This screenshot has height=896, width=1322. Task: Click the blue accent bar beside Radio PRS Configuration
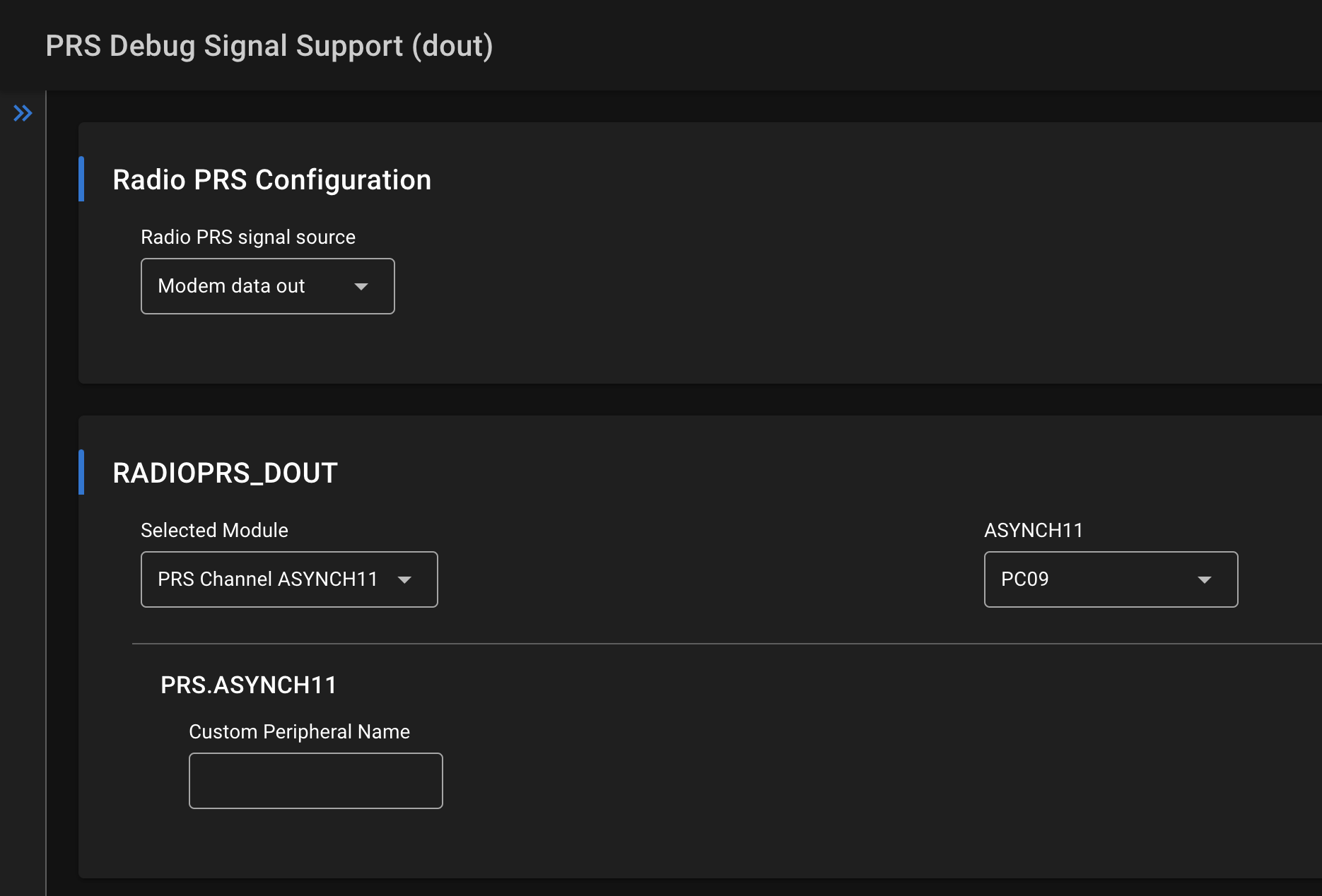[x=82, y=179]
